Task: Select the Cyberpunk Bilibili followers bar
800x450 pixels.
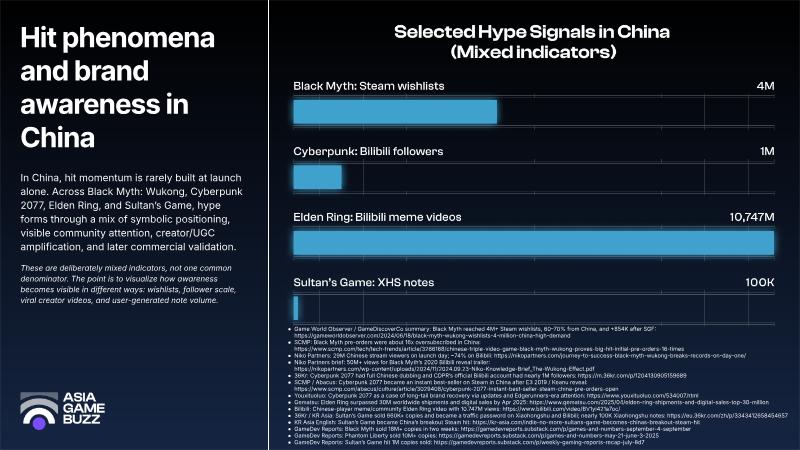Action: coord(317,177)
